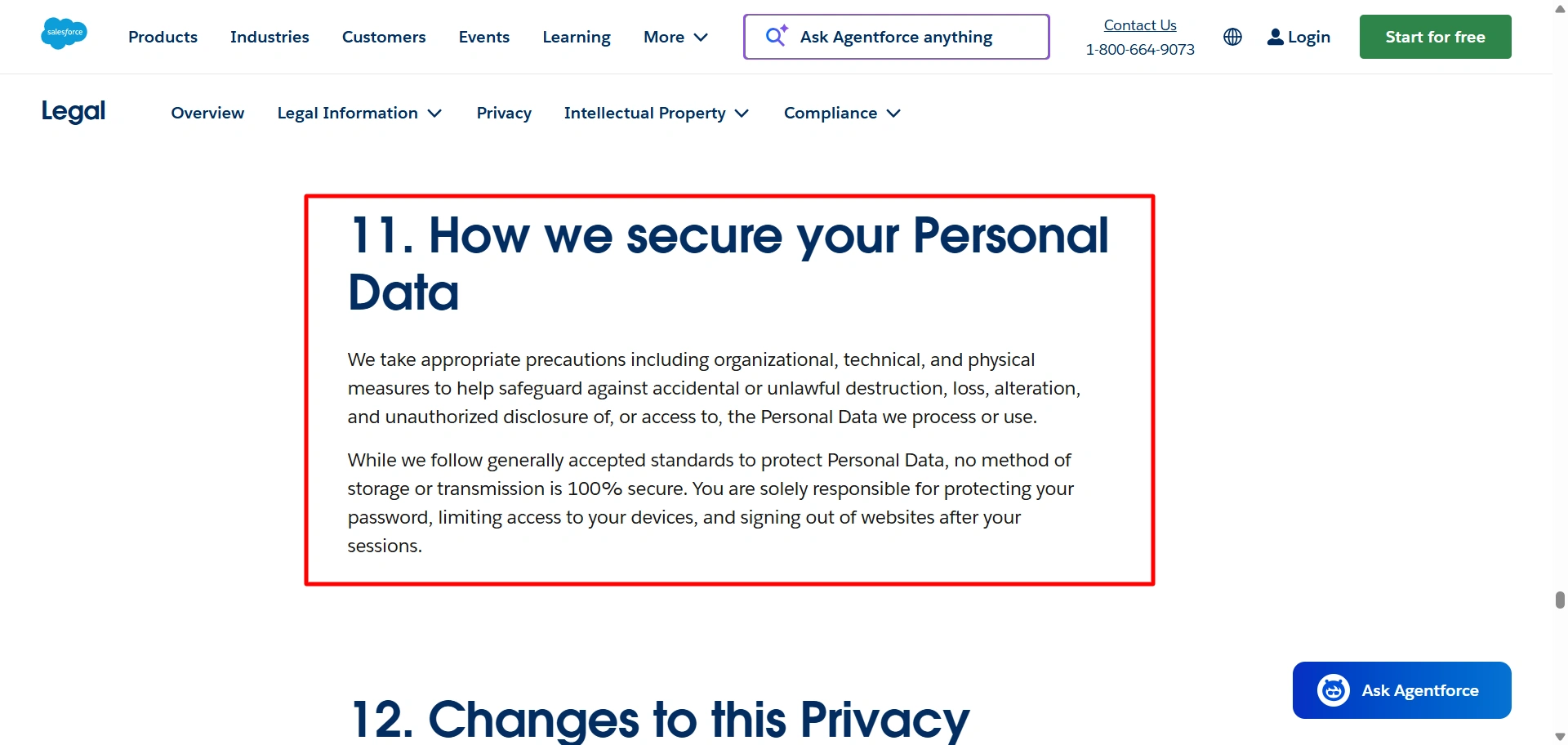The width and height of the screenshot is (1568, 745).
Task: Open the Legal Information dropdown
Action: click(x=359, y=113)
